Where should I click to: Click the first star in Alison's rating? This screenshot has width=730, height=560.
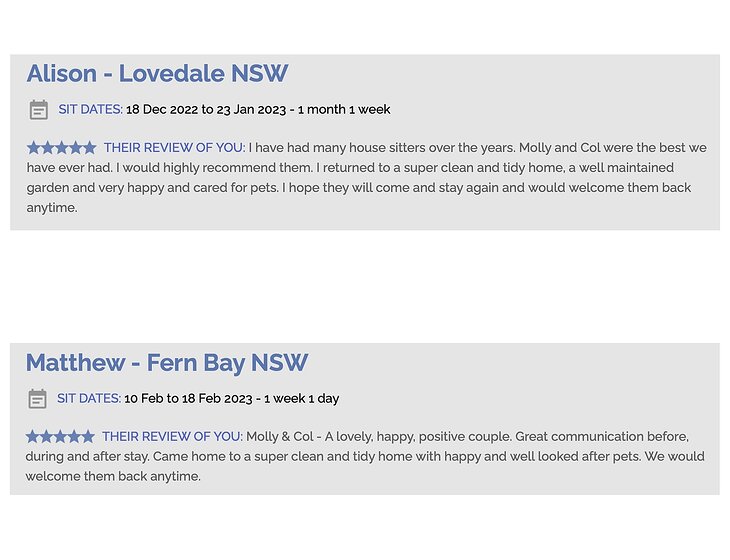(x=34, y=148)
